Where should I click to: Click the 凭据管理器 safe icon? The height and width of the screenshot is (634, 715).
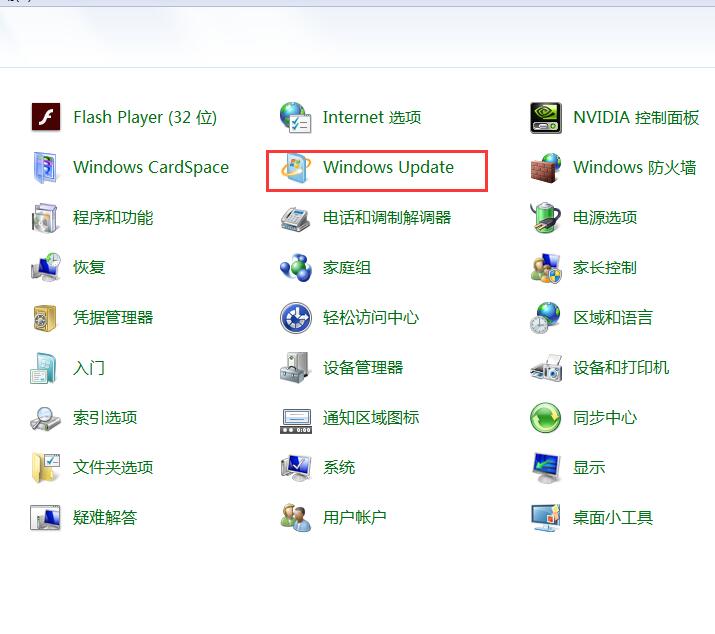pyautogui.click(x=45, y=318)
